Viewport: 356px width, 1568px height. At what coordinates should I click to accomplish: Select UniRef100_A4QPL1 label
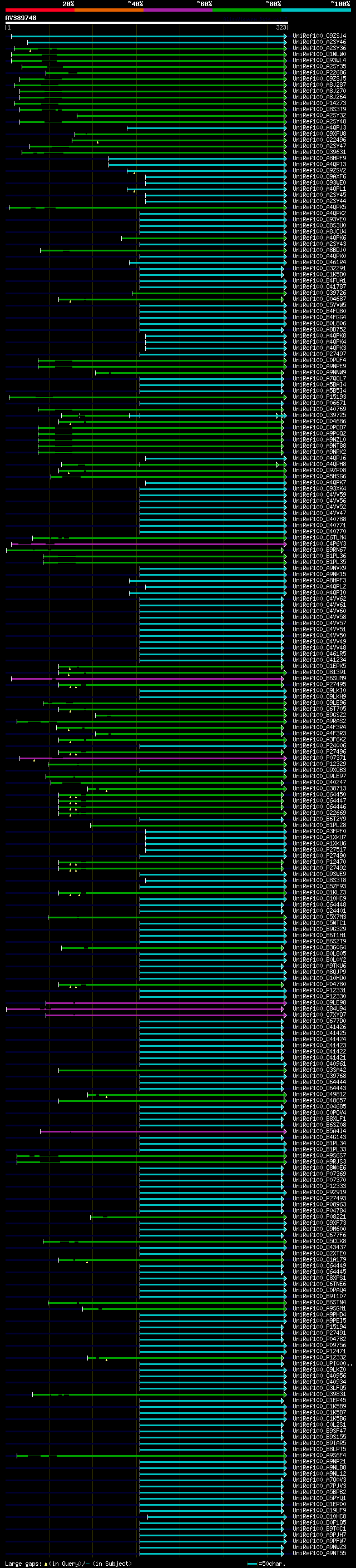(319, 189)
